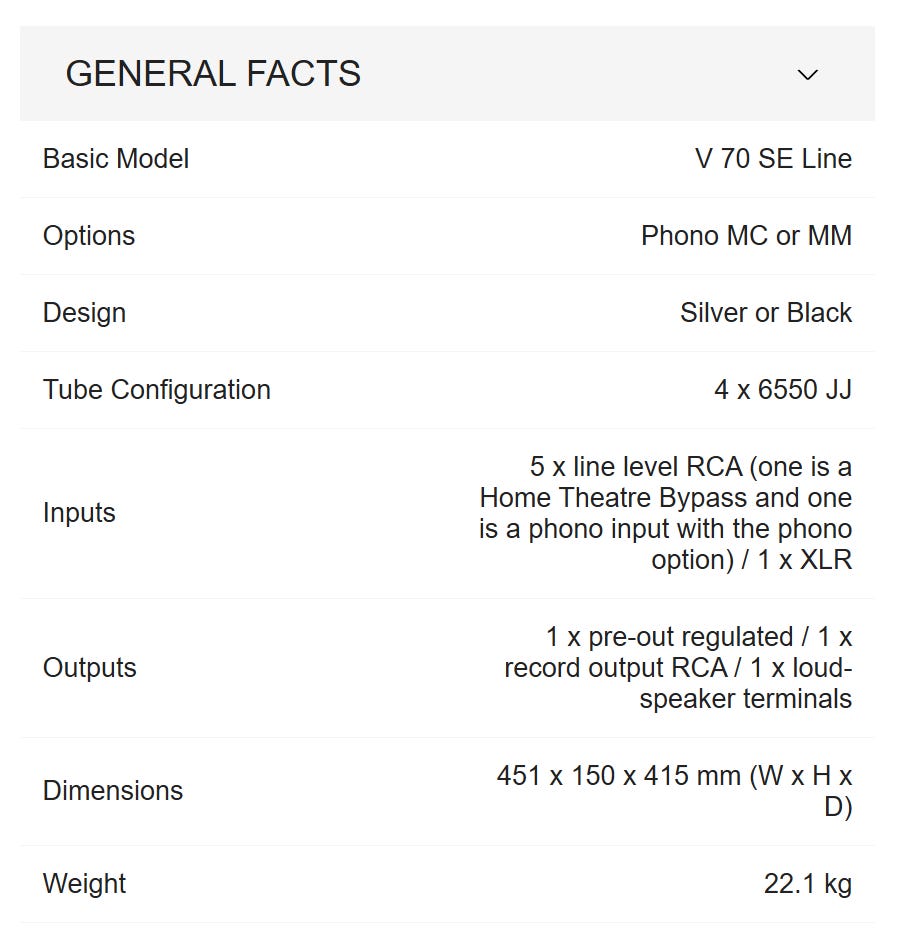Select the Weight row label
Screen dimensions: 899x930
pyautogui.click(x=85, y=884)
